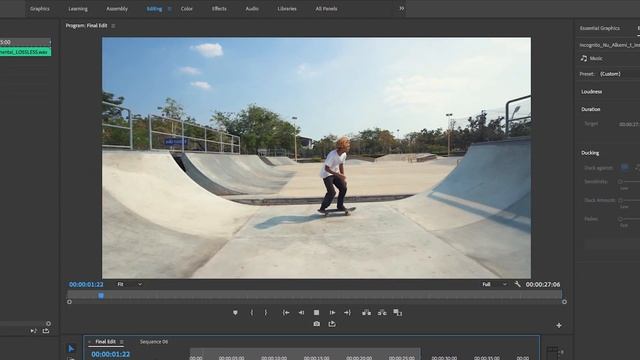The image size is (640, 360).
Task: Click the Music audio type icon
Action: pyautogui.click(x=584, y=58)
